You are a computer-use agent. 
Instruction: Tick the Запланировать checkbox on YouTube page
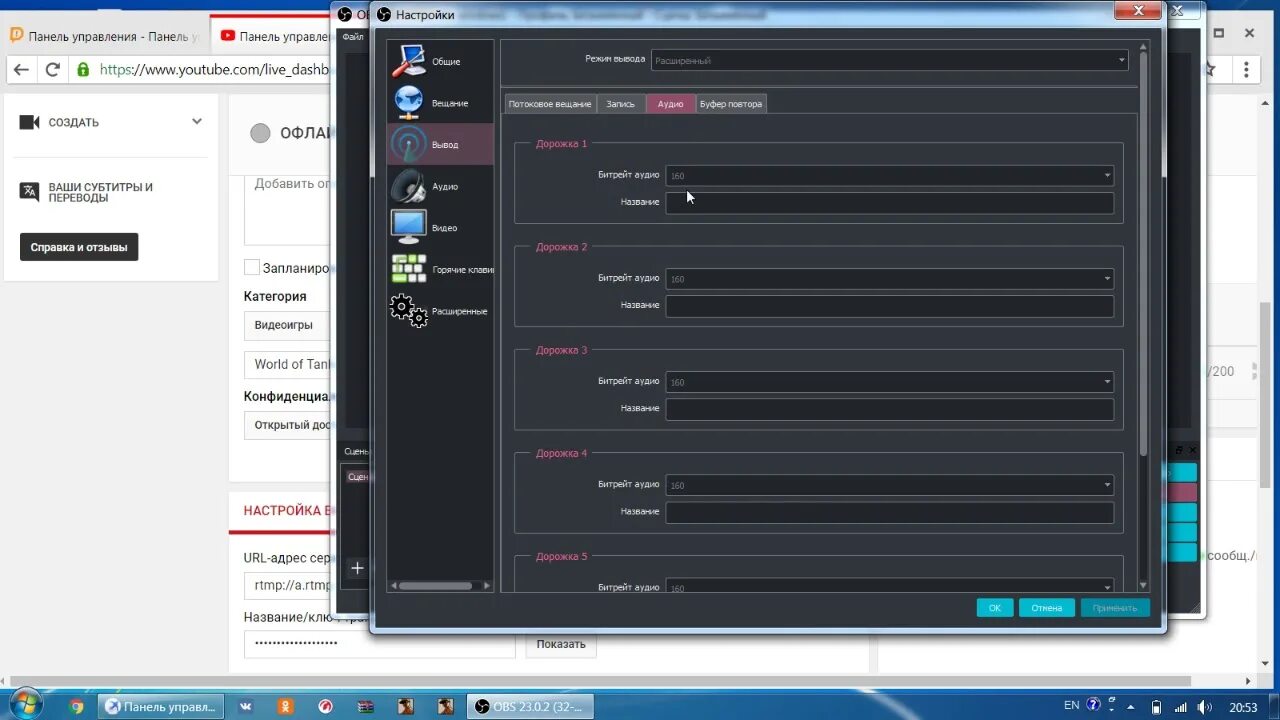click(x=252, y=267)
